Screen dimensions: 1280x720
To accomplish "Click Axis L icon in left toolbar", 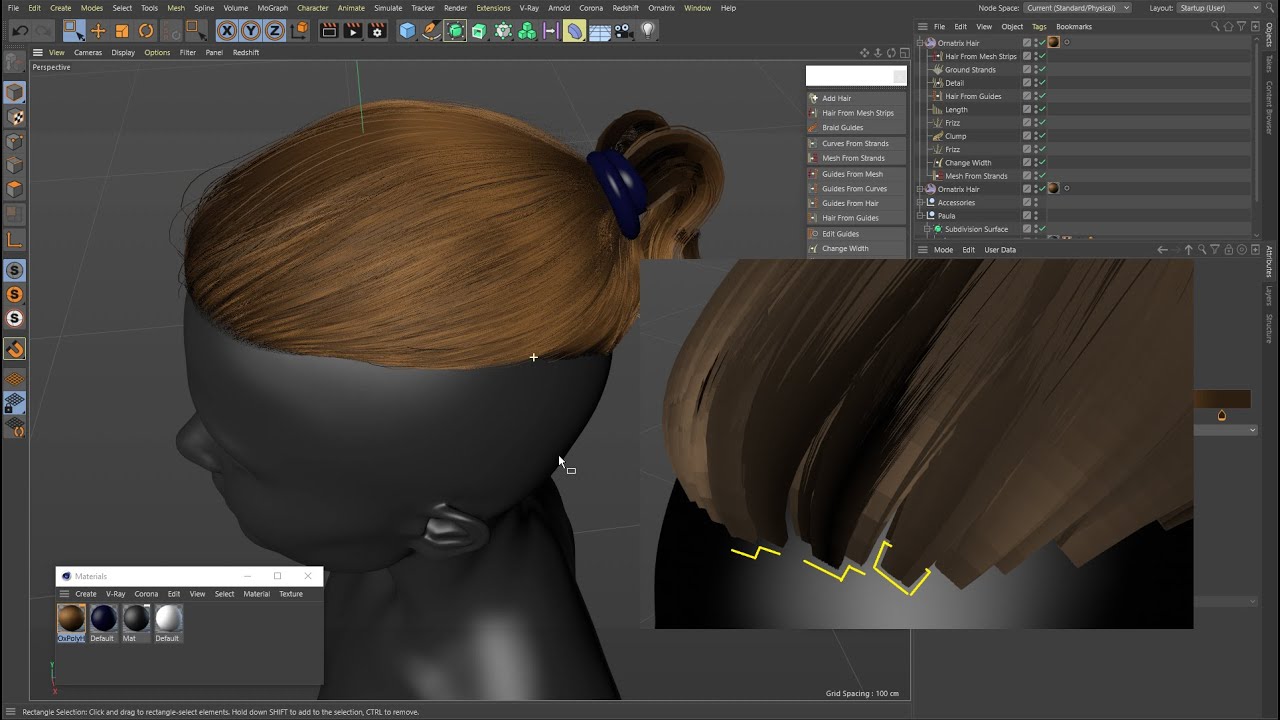I will tap(15, 239).
